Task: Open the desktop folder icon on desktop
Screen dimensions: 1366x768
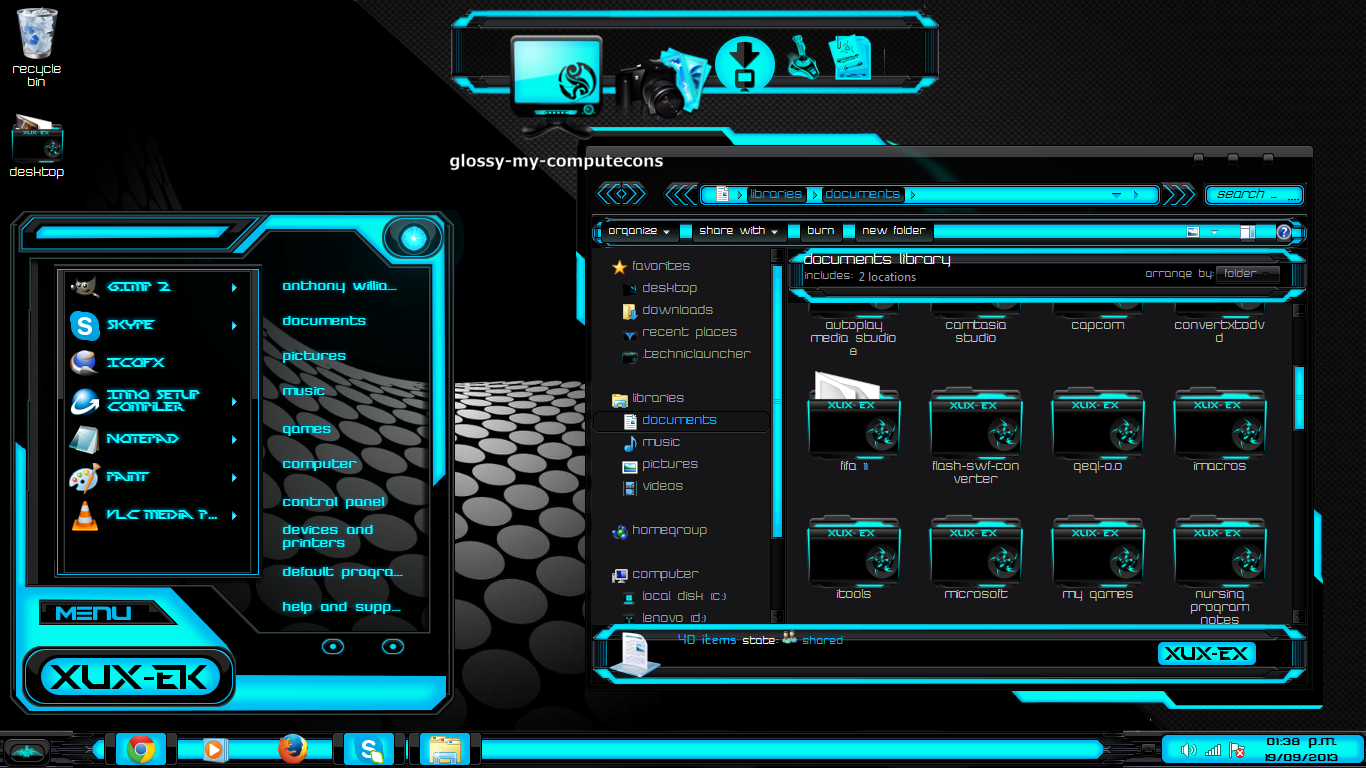Action: 37,146
